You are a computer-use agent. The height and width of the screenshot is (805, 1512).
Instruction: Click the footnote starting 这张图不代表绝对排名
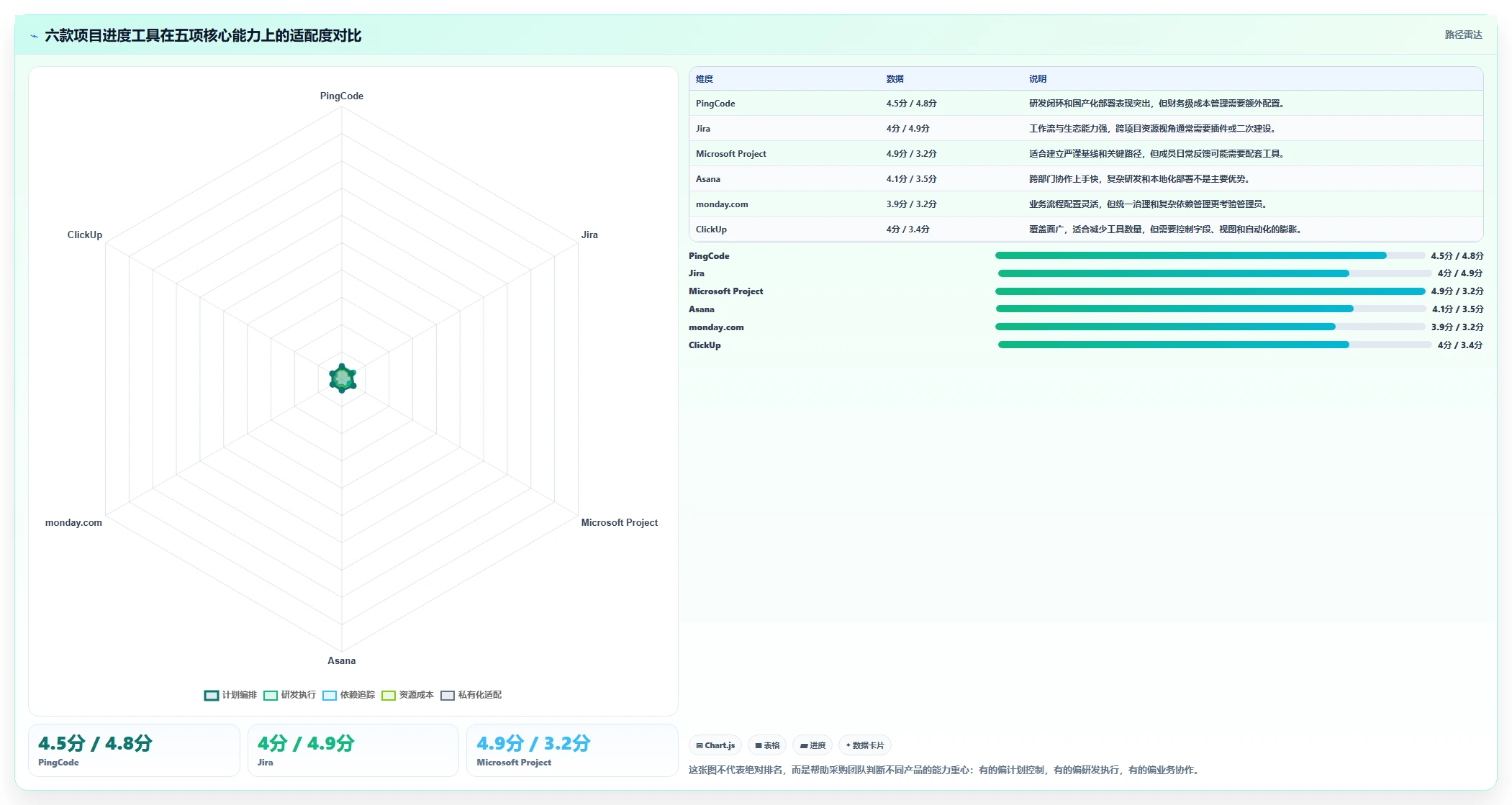[x=945, y=770]
